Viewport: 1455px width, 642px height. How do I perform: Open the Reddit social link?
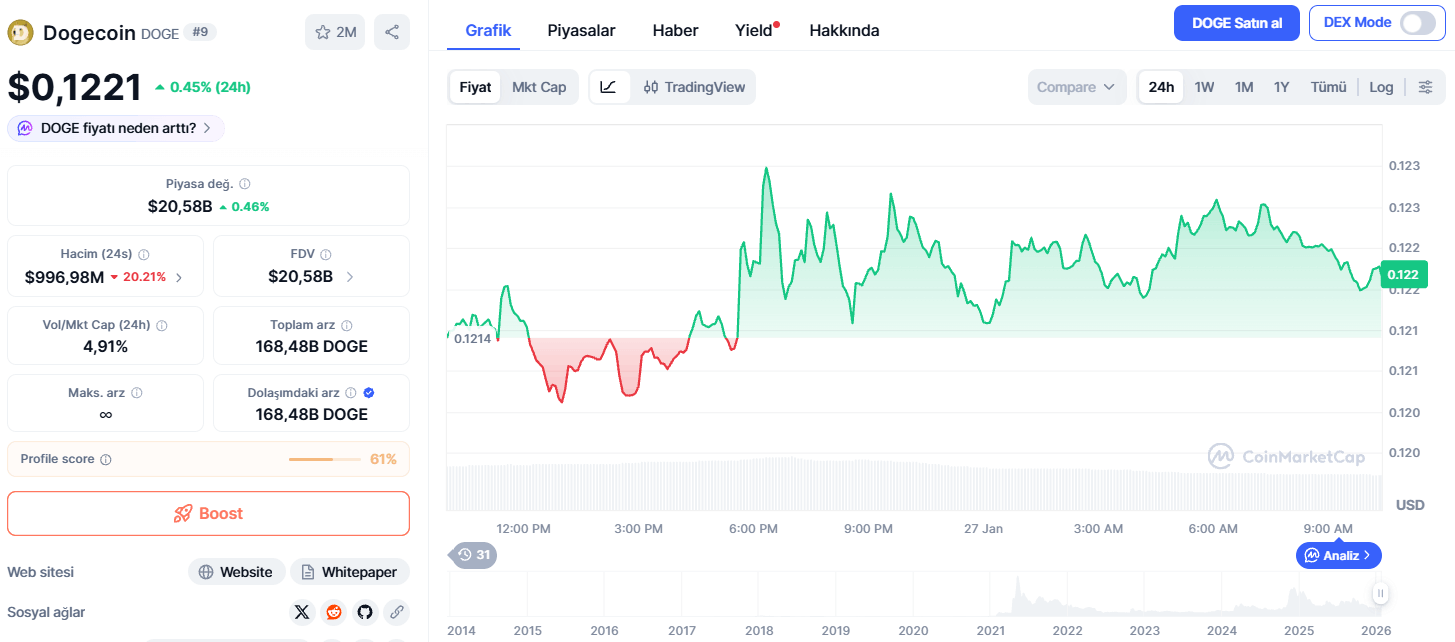tap(334, 612)
